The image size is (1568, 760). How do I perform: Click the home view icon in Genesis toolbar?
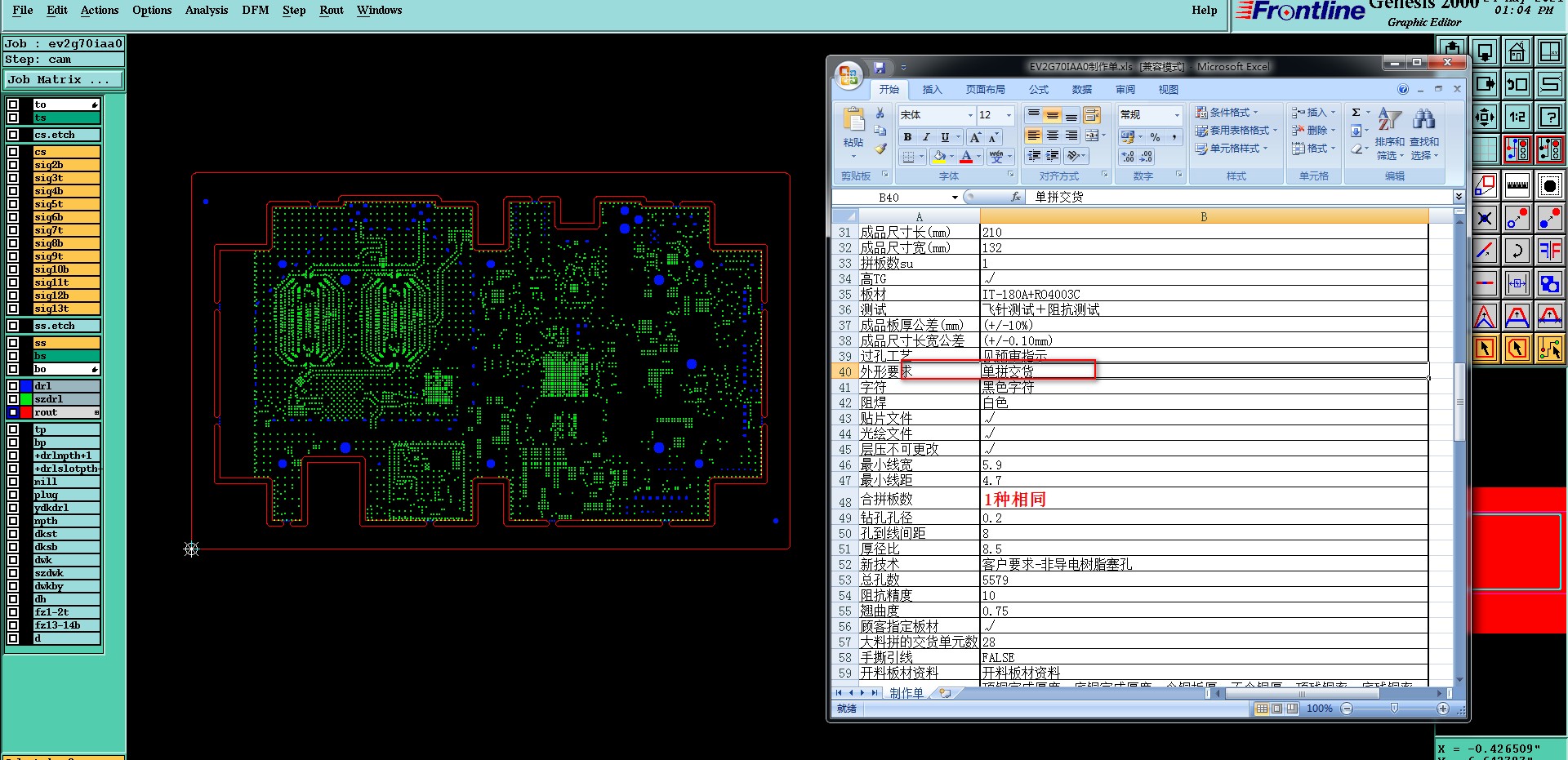pos(1517,52)
